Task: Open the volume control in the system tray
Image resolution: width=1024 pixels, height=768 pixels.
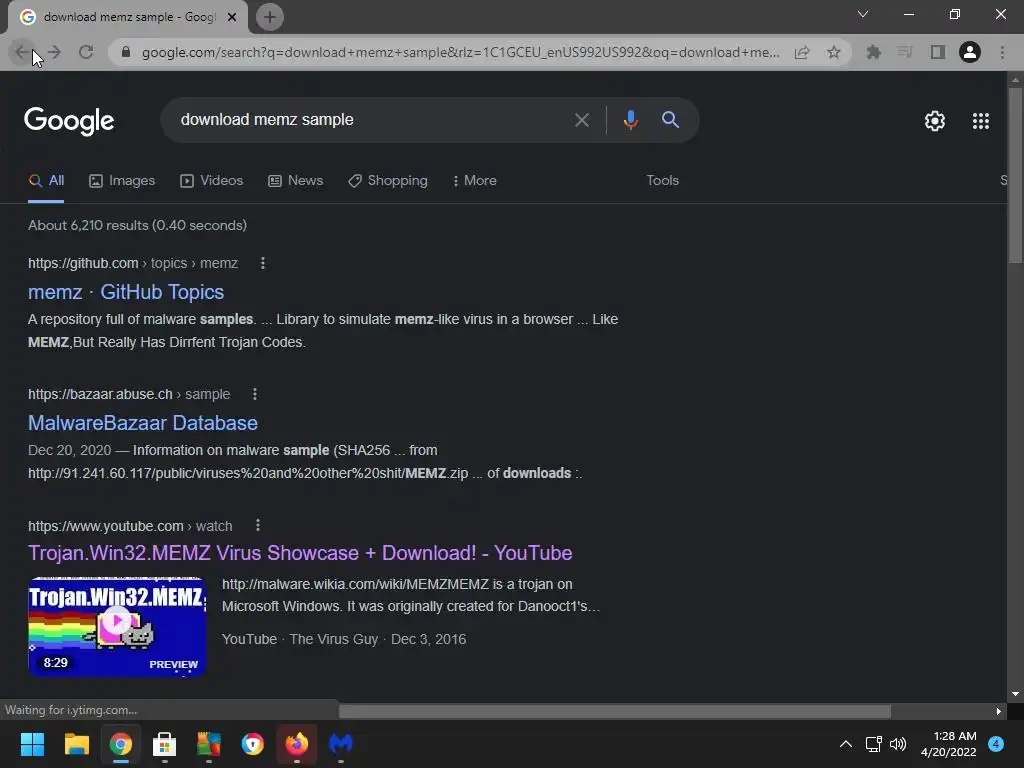Action: click(898, 744)
